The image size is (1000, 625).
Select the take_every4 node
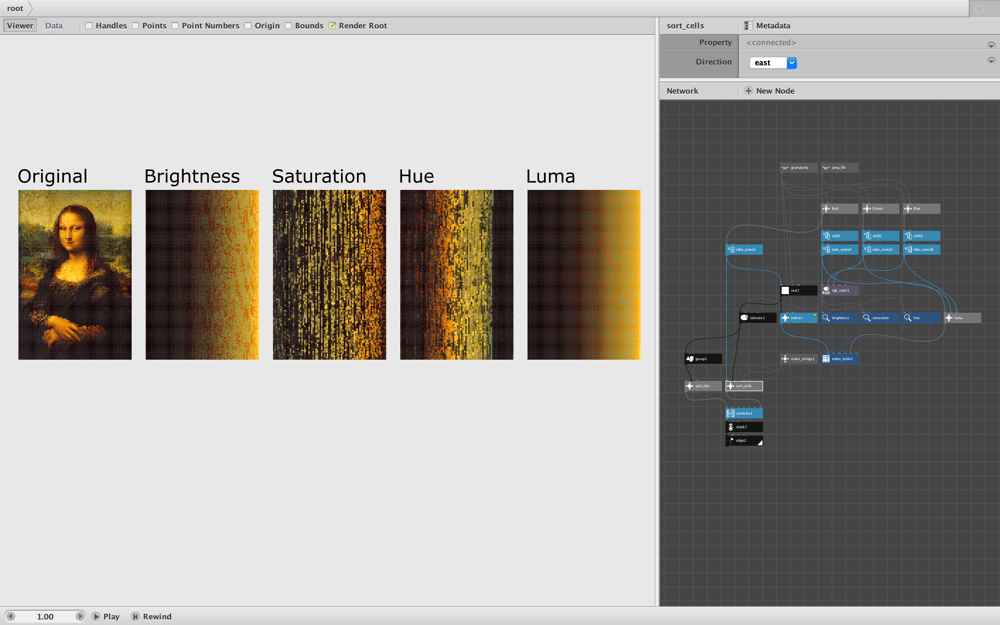click(x=839, y=249)
